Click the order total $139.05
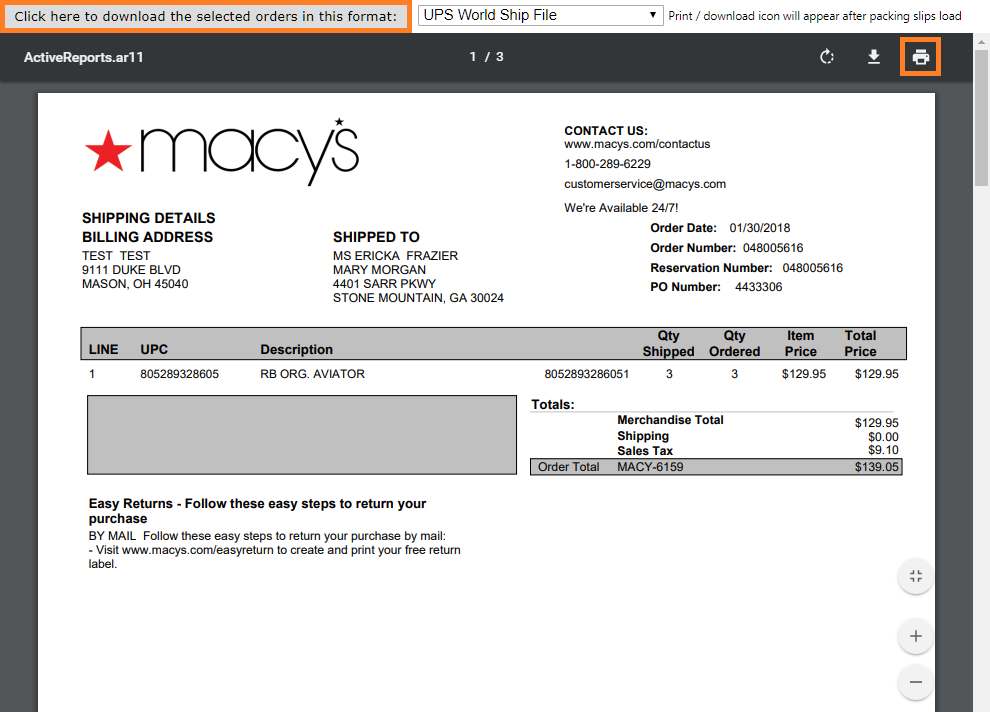Screen dimensions: 990x712 click(876, 467)
